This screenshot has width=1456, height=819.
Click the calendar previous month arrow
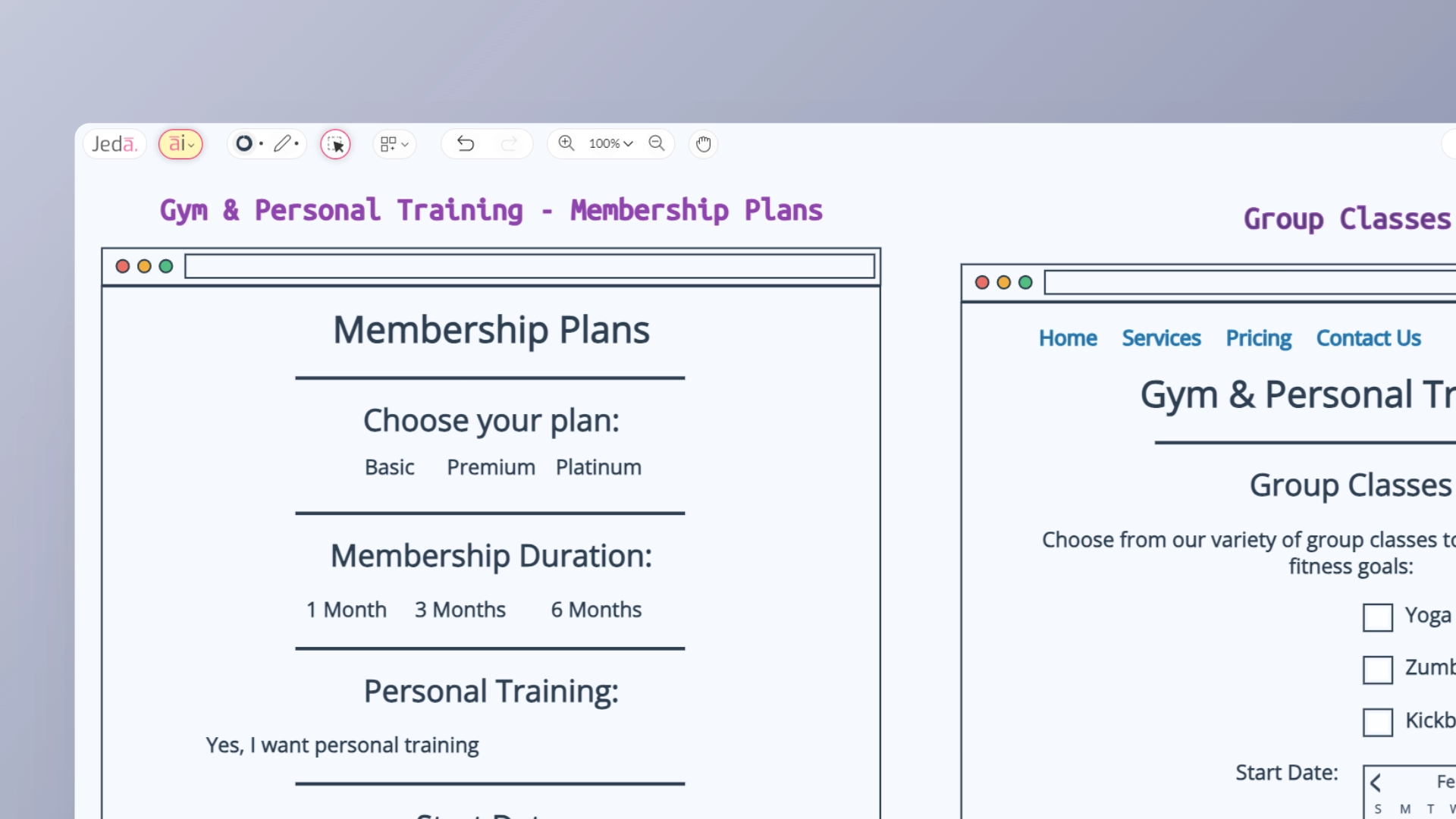(1376, 783)
